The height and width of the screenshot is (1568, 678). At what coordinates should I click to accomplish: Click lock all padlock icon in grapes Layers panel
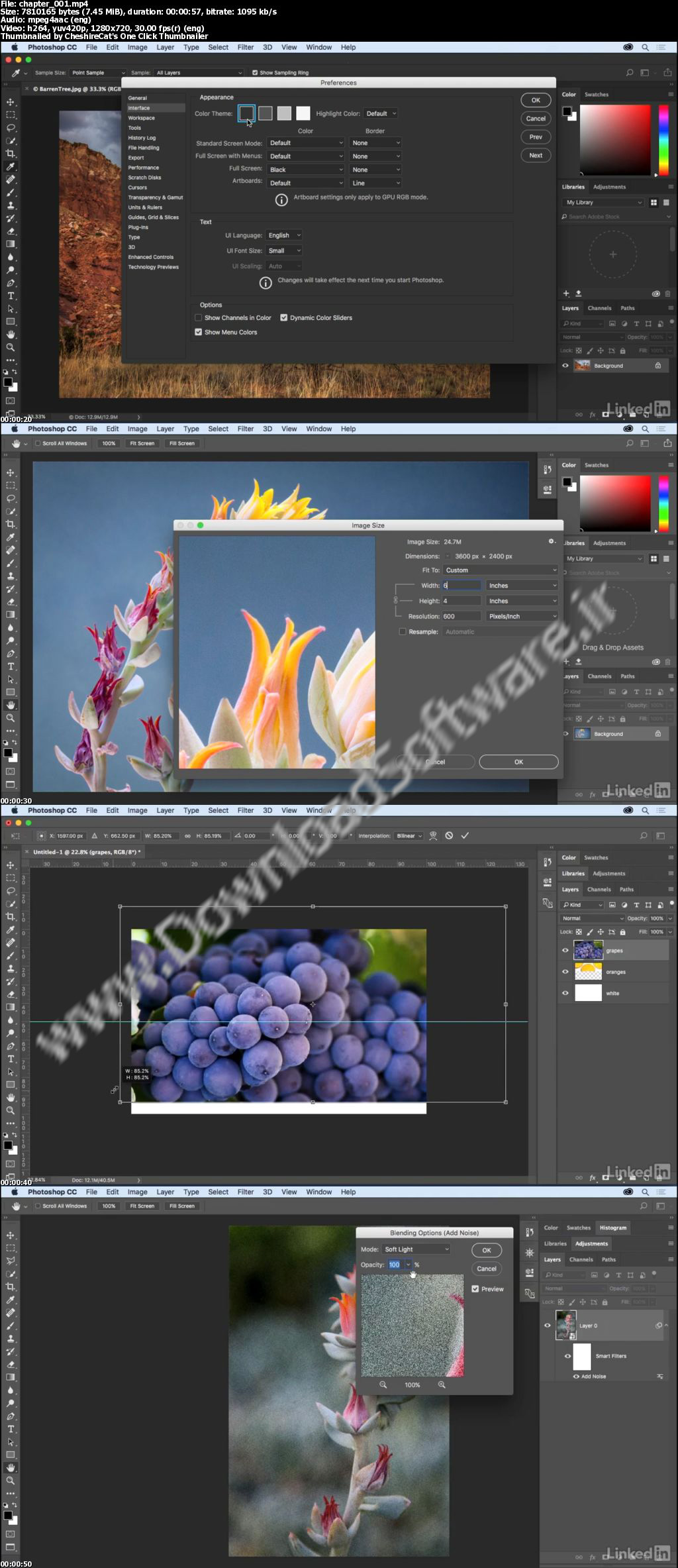point(622,931)
